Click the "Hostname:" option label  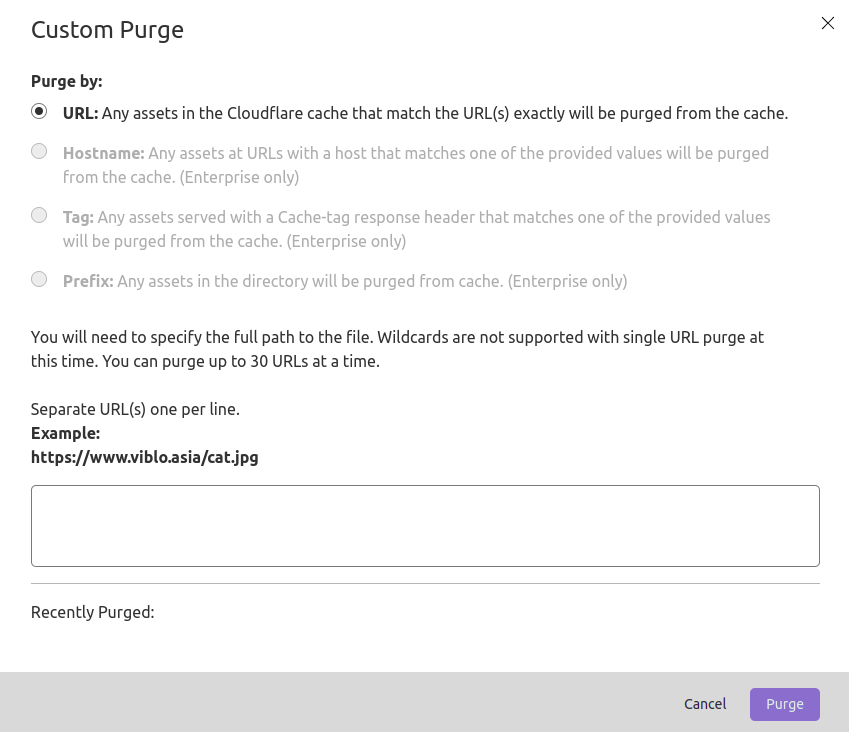[104, 153]
